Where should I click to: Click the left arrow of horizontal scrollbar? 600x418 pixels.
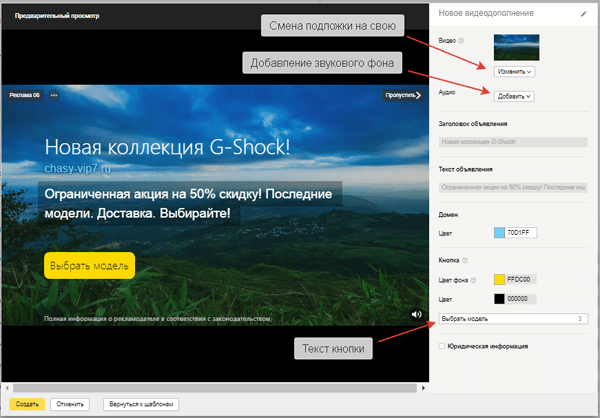tap(7, 388)
